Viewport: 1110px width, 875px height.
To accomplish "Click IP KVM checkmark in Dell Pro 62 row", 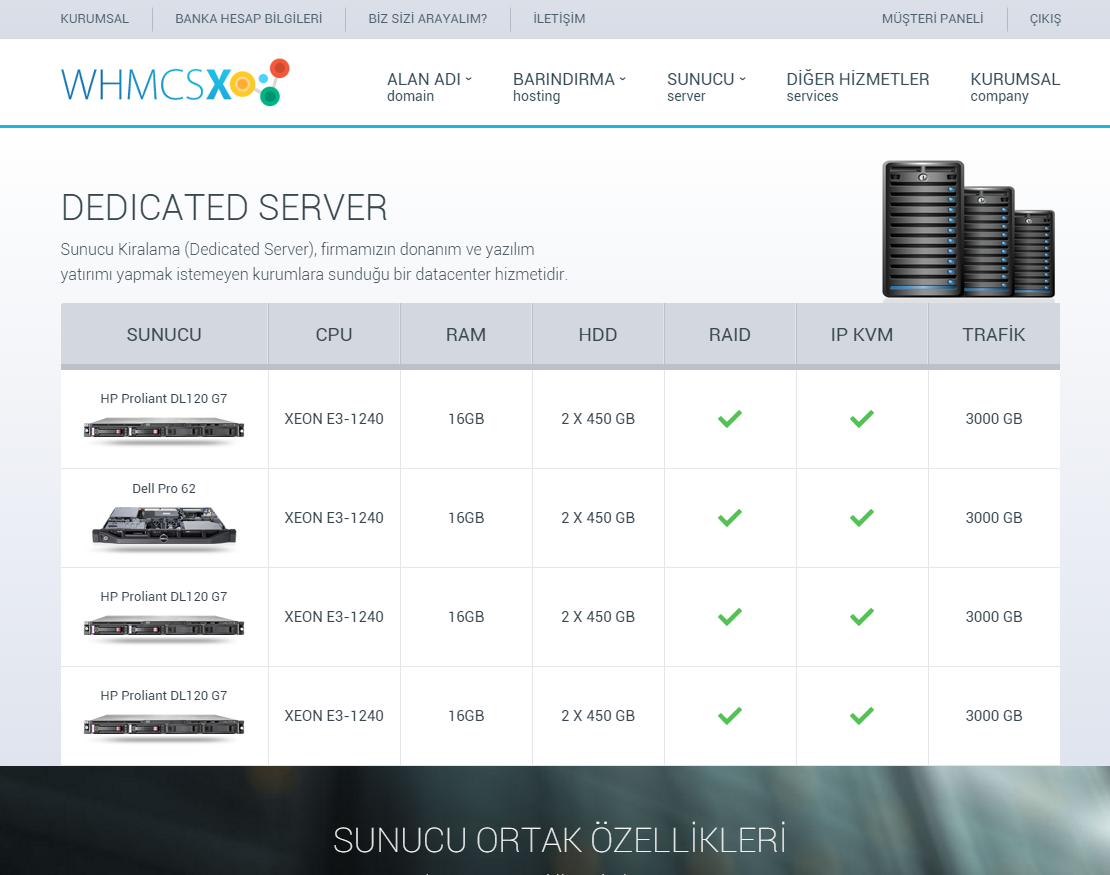I will click(x=862, y=517).
